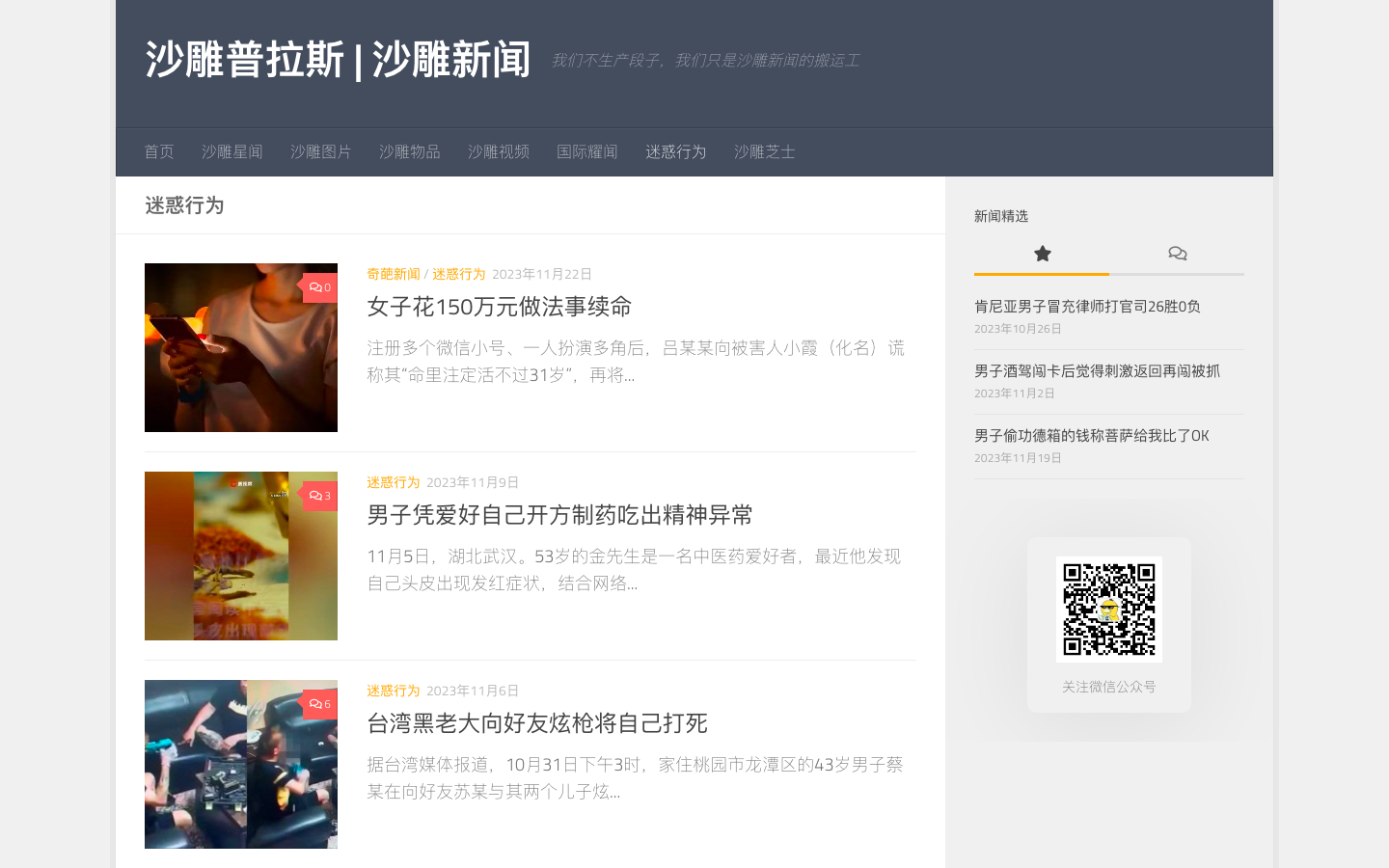Switch to the comments bubble tab in sidebar
The width and height of the screenshot is (1389, 868).
[x=1177, y=254]
